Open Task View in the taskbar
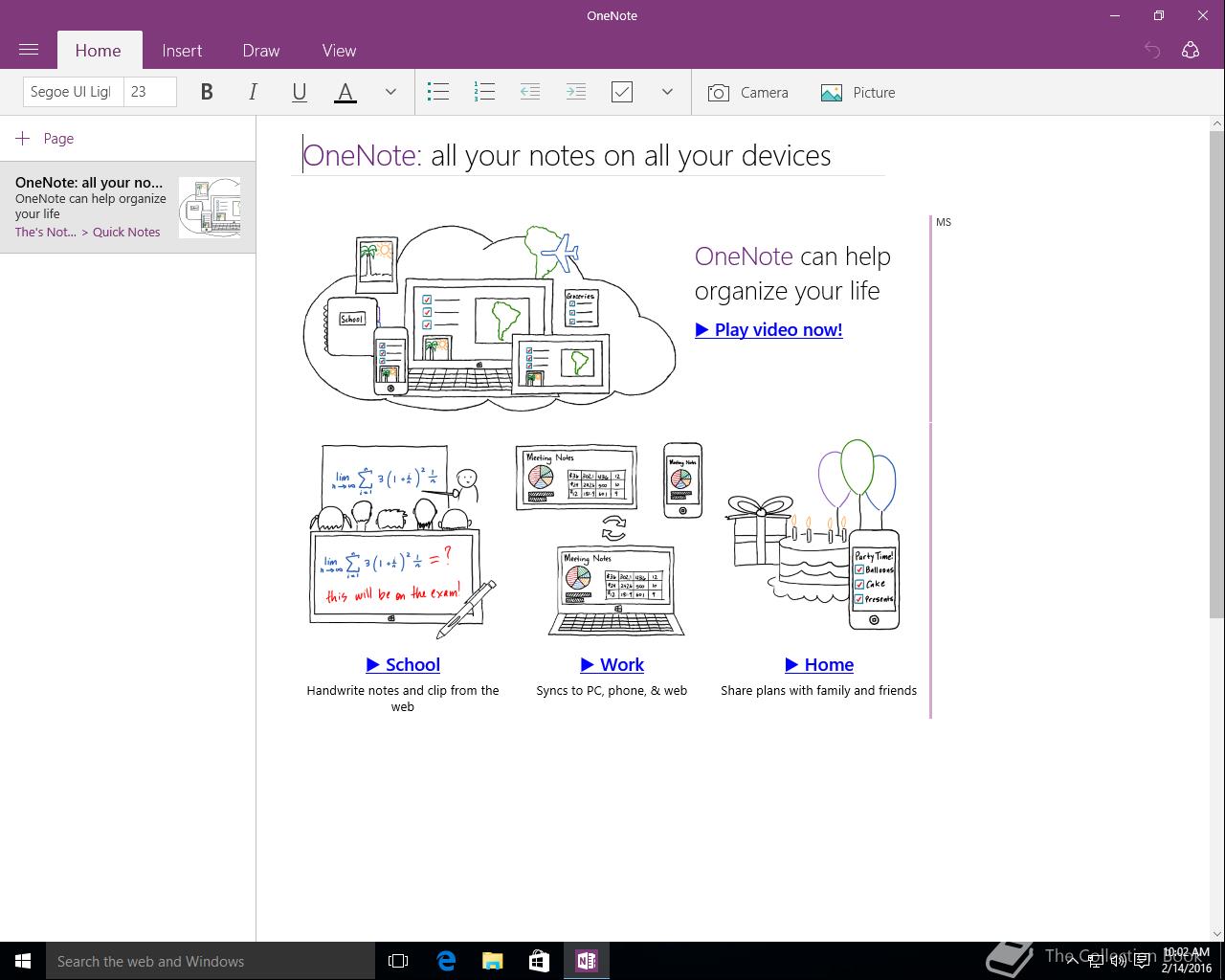 pos(398,961)
